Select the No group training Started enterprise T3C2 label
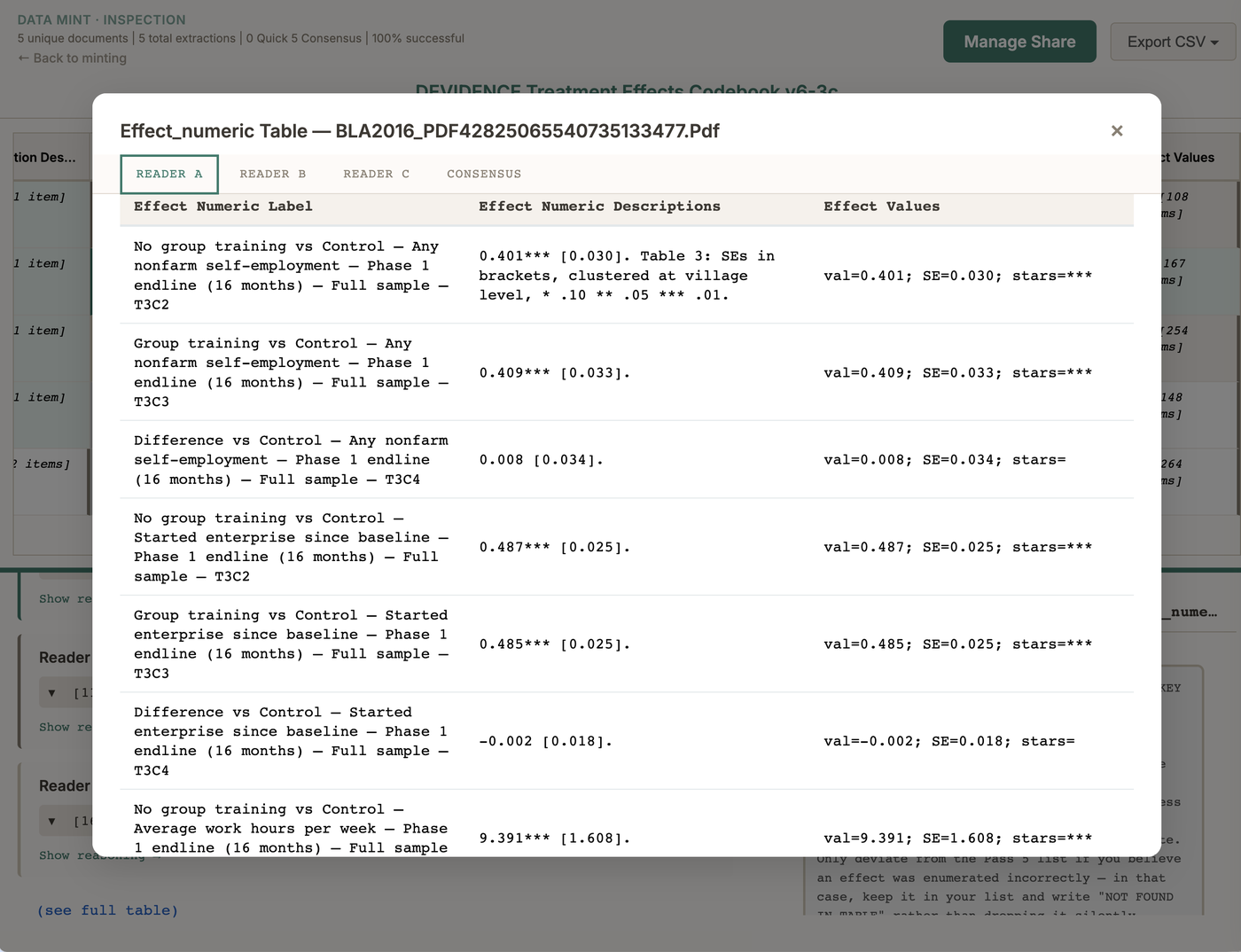 291,547
